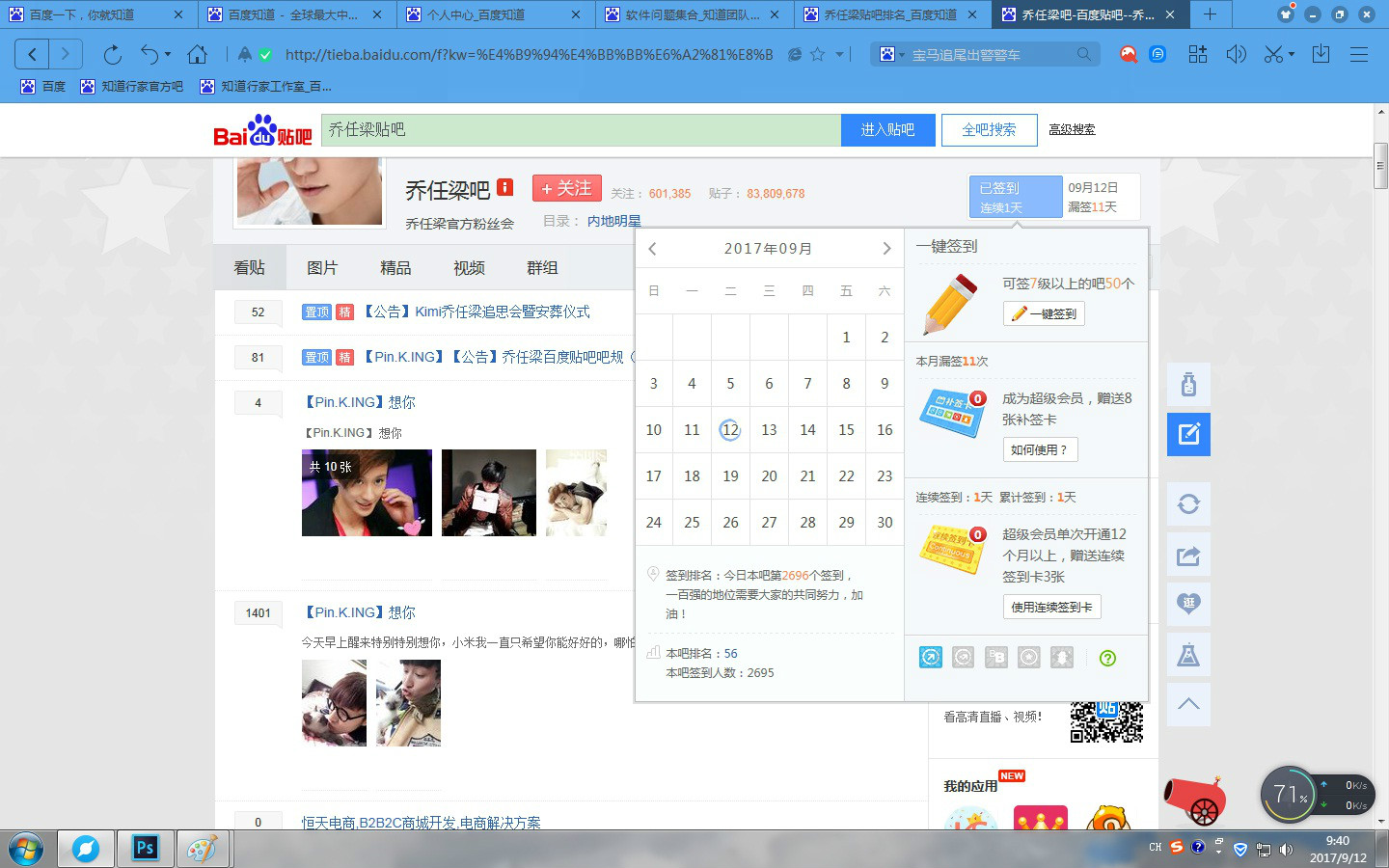Select the blue sign-in arrow badge icon

point(930,657)
